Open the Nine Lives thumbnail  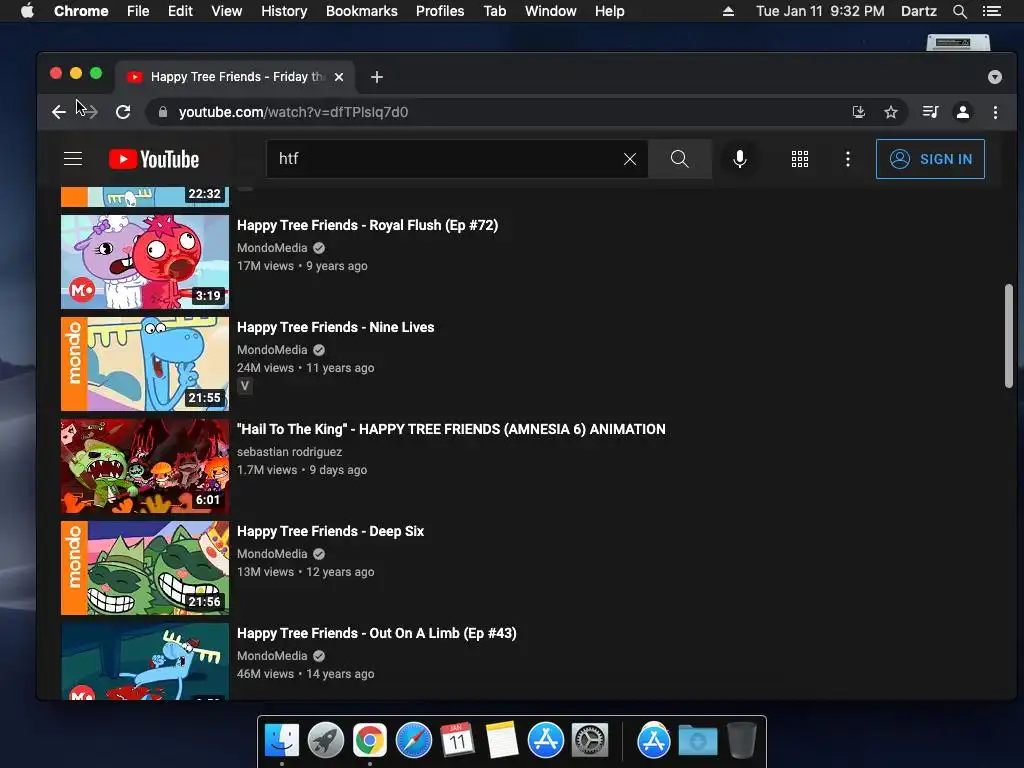145,364
